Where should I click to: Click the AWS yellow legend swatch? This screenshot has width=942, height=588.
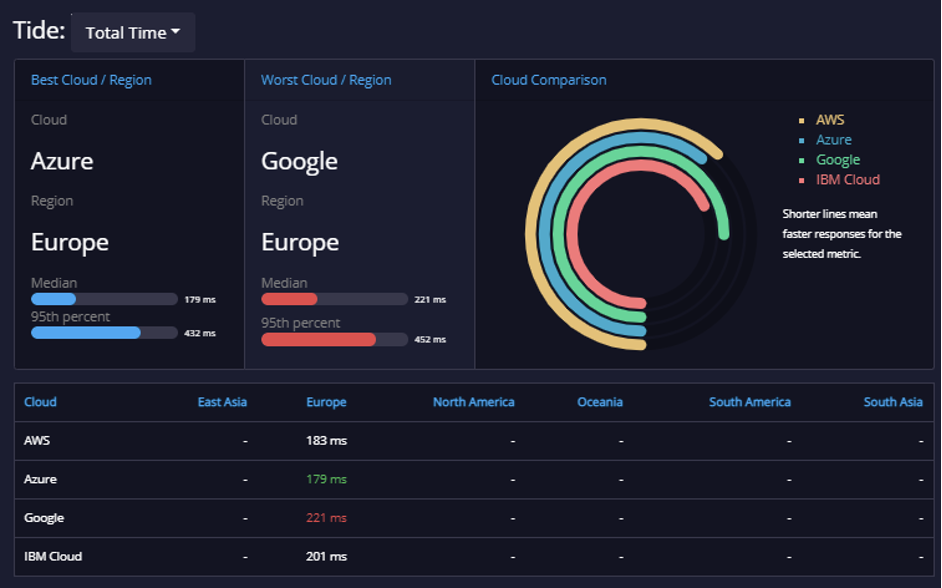(801, 121)
